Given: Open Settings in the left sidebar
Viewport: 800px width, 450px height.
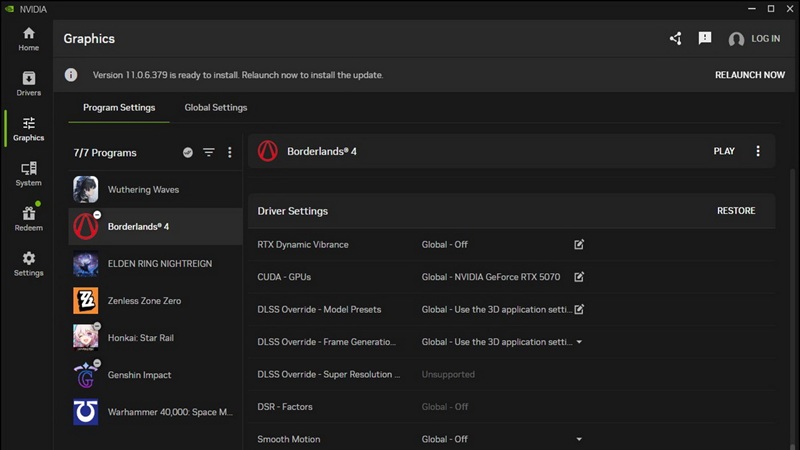Looking at the screenshot, I should coord(28,264).
